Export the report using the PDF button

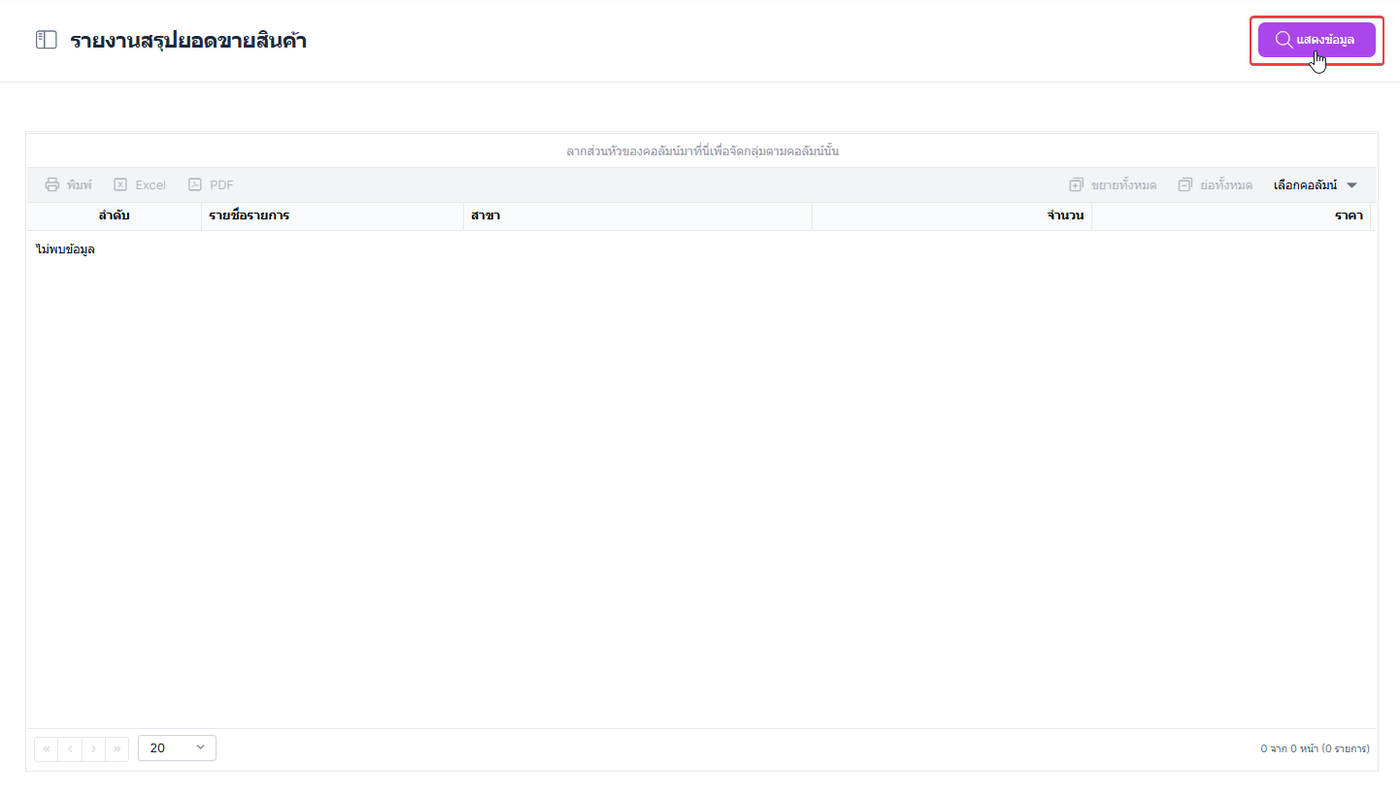point(211,185)
